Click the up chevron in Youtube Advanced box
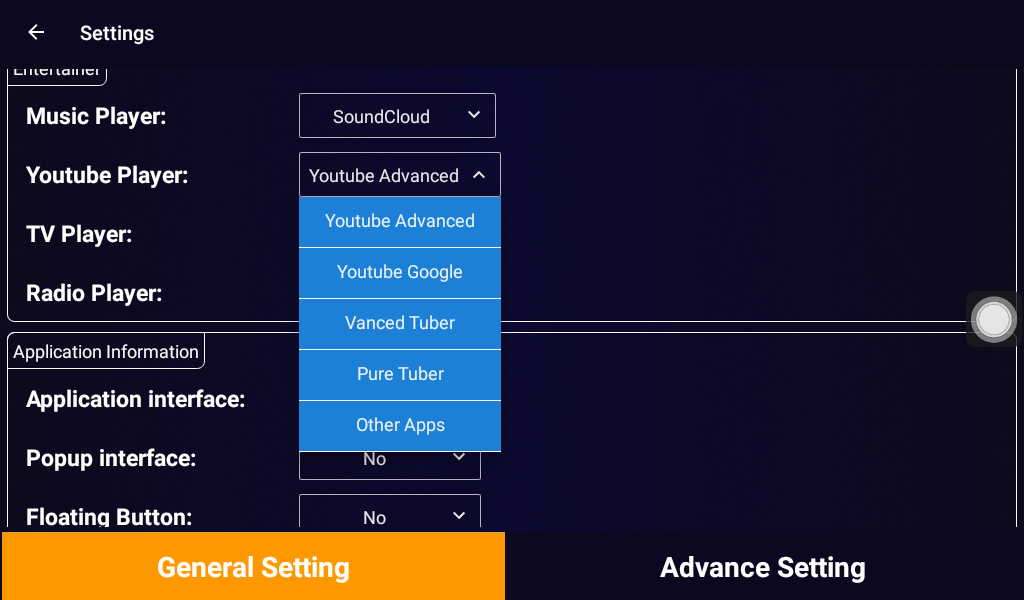The image size is (1024, 600). [479, 175]
